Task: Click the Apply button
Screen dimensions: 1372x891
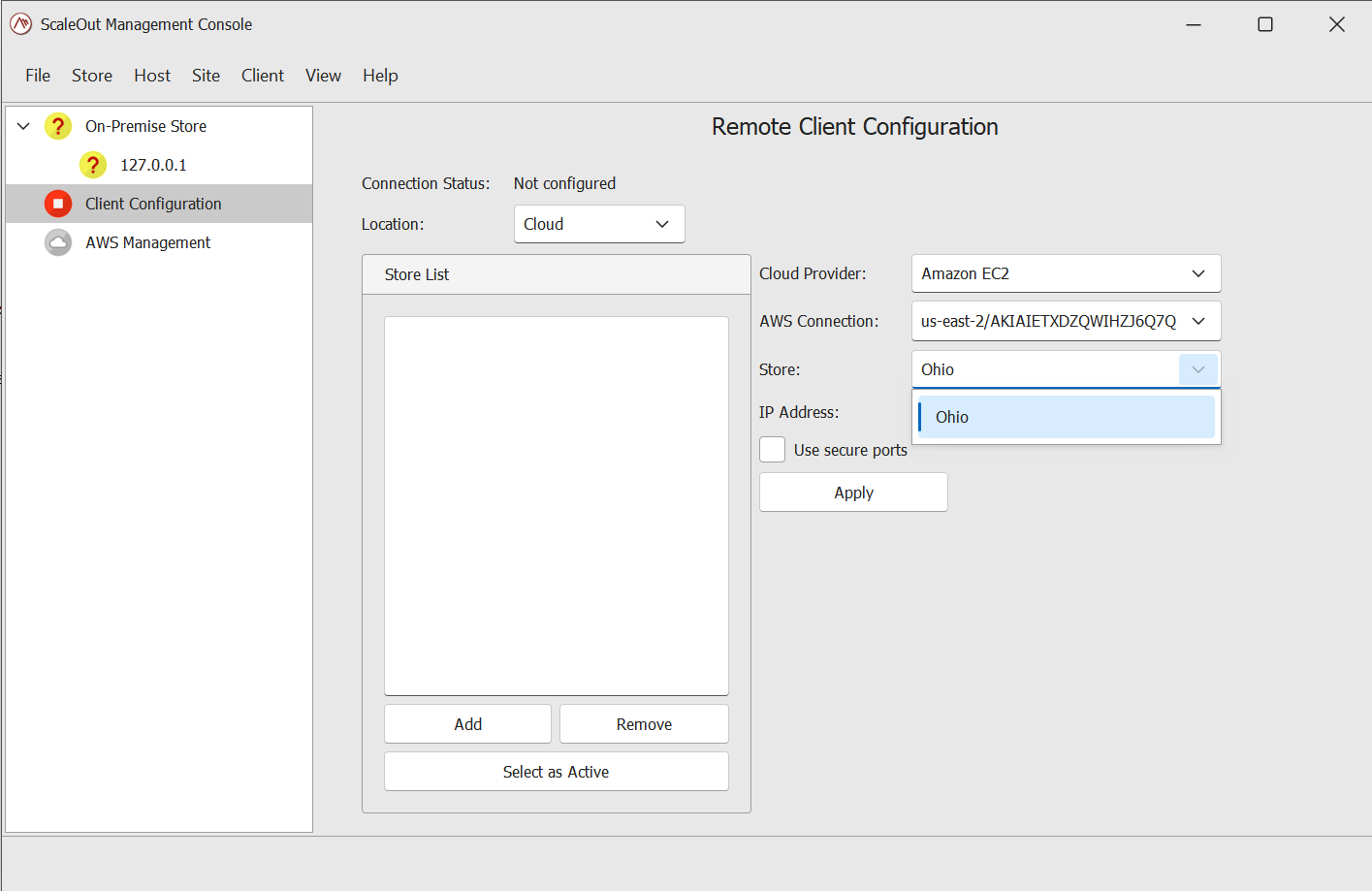Action: (x=853, y=493)
